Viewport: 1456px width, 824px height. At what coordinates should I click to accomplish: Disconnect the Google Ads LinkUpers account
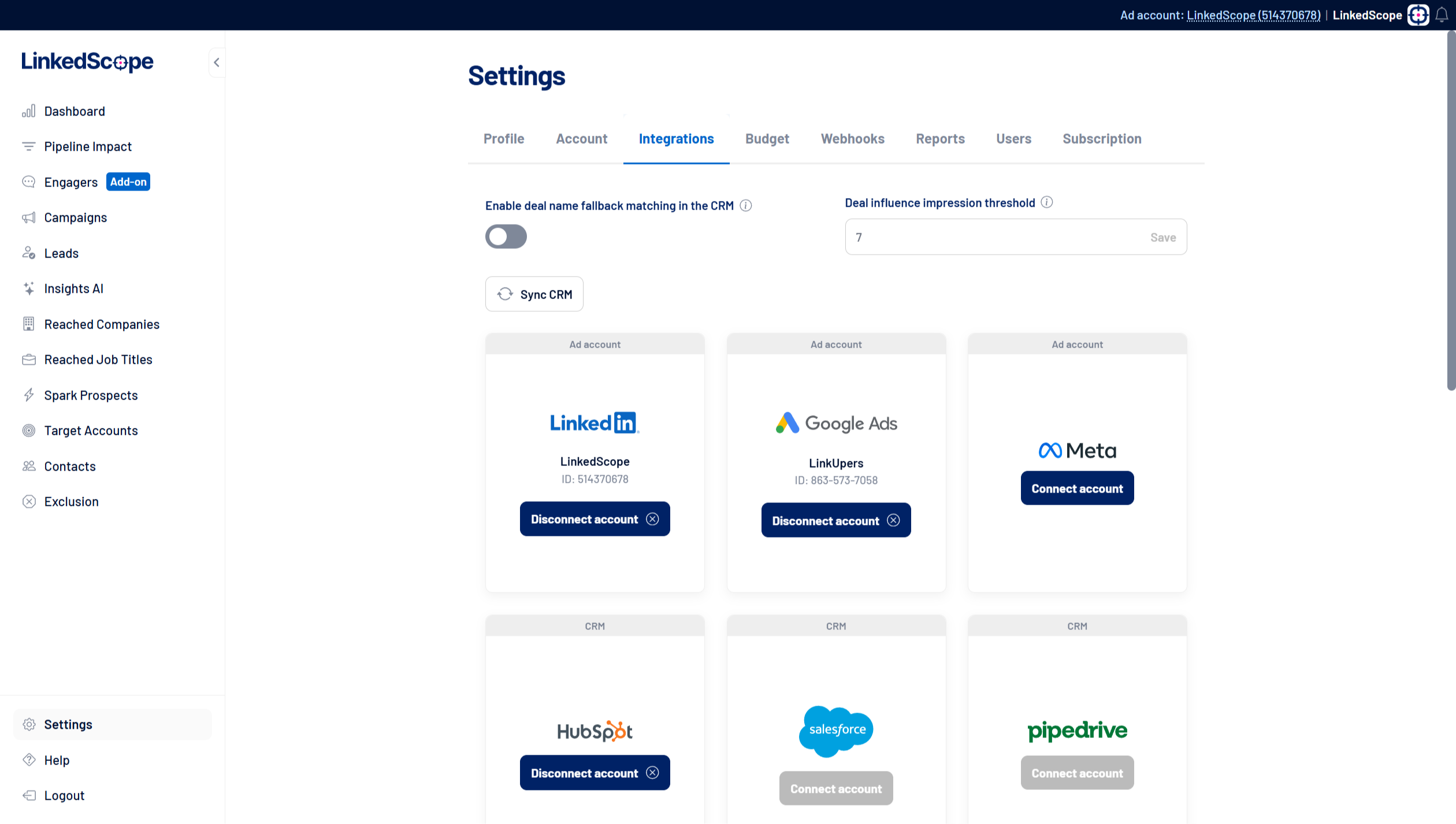836,520
